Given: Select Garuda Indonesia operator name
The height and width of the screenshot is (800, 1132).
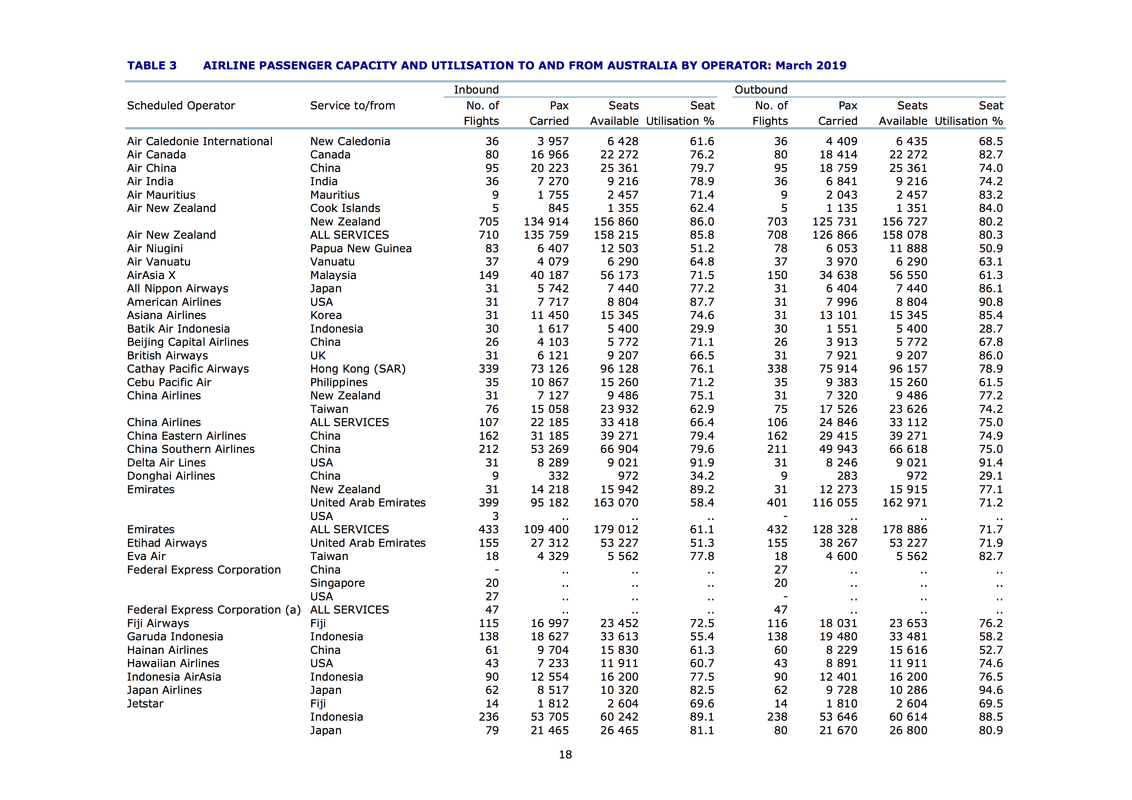Looking at the screenshot, I should point(175,637).
